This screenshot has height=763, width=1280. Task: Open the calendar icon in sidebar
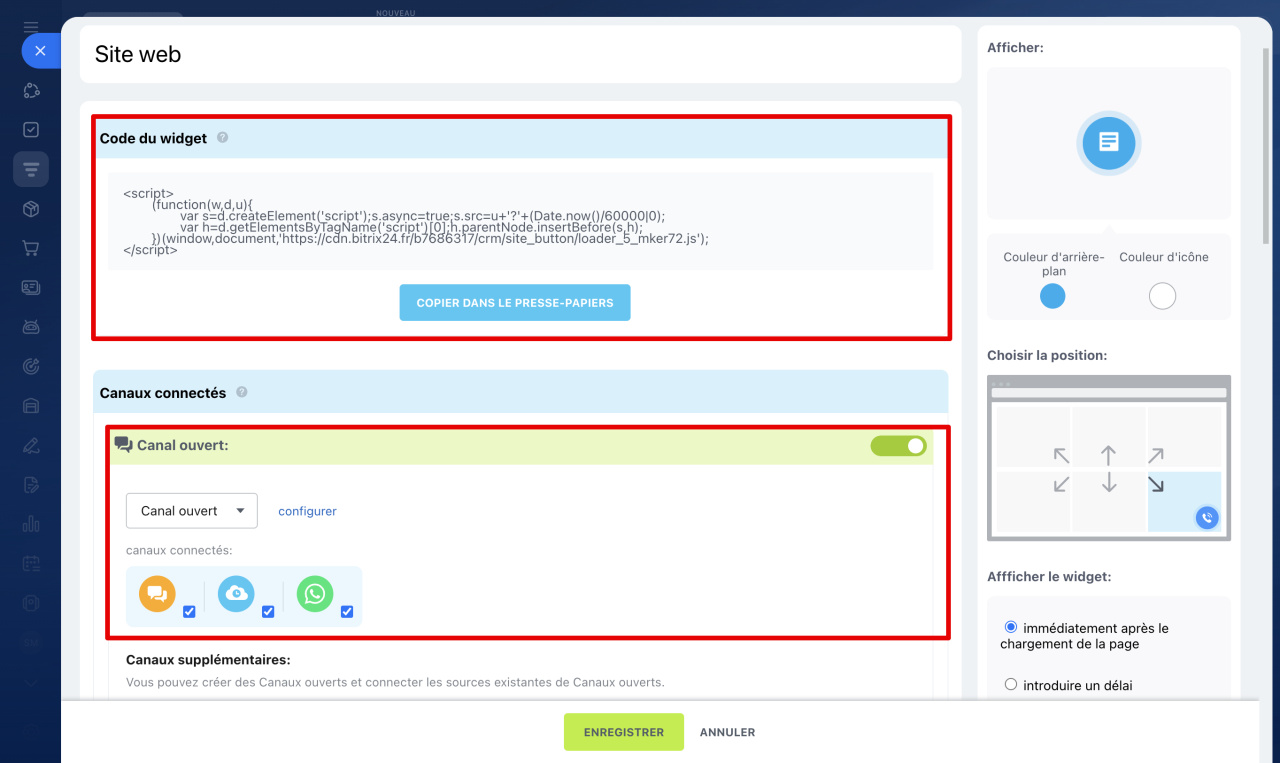(x=31, y=564)
